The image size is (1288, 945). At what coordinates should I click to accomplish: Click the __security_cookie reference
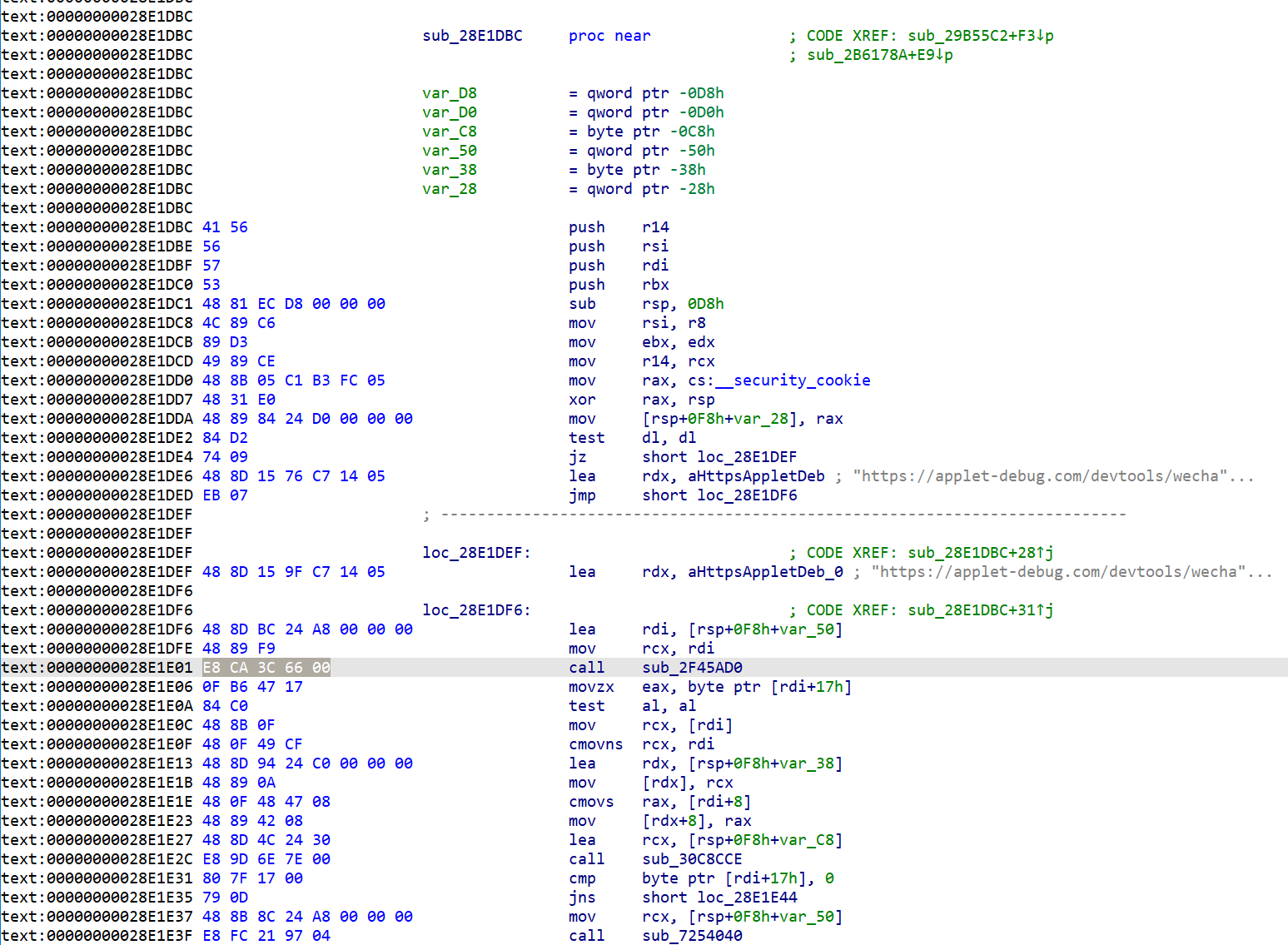tap(801, 380)
